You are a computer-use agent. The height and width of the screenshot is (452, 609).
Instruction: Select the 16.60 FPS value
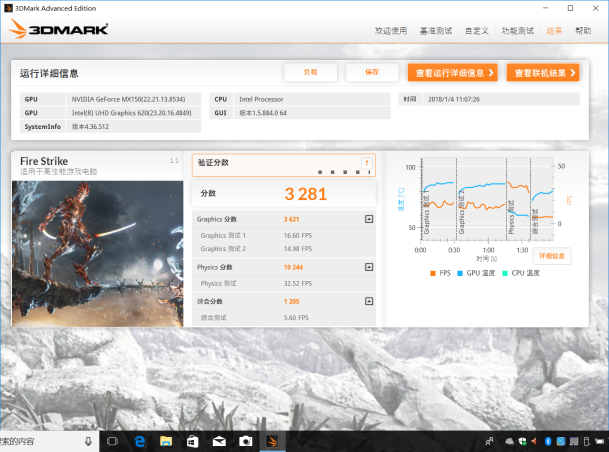pyautogui.click(x=298, y=236)
